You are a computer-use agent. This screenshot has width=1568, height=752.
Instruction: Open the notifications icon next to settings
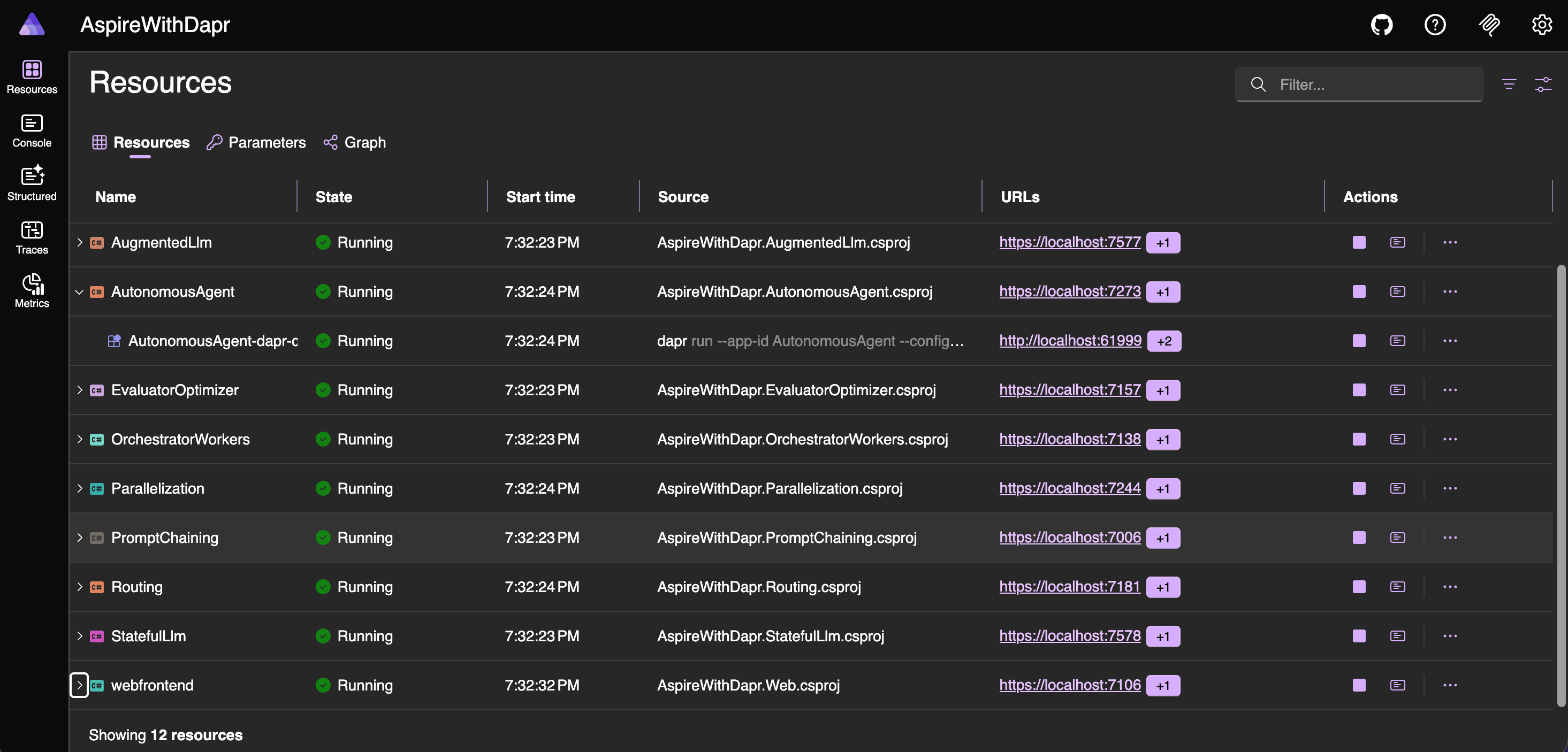click(1489, 25)
